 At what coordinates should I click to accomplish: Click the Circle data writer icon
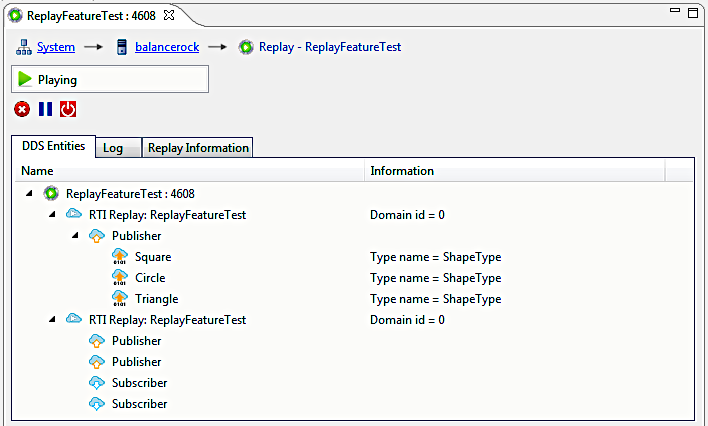click(120, 277)
